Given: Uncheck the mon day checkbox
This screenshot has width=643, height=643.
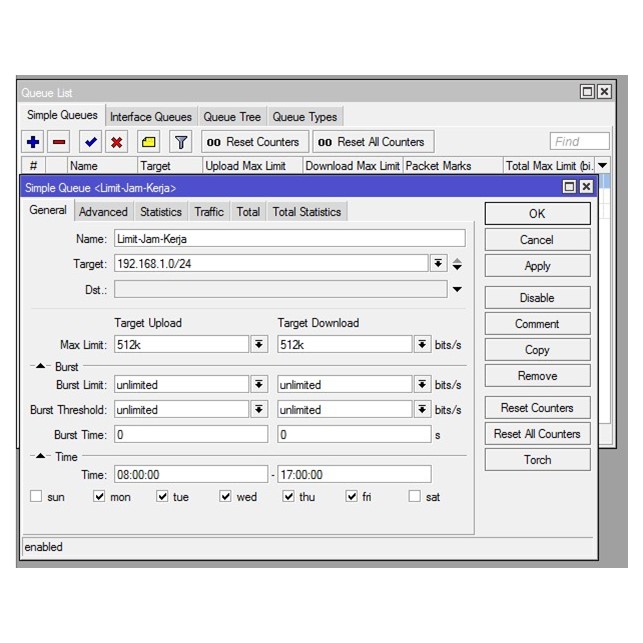Looking at the screenshot, I should (x=99, y=497).
